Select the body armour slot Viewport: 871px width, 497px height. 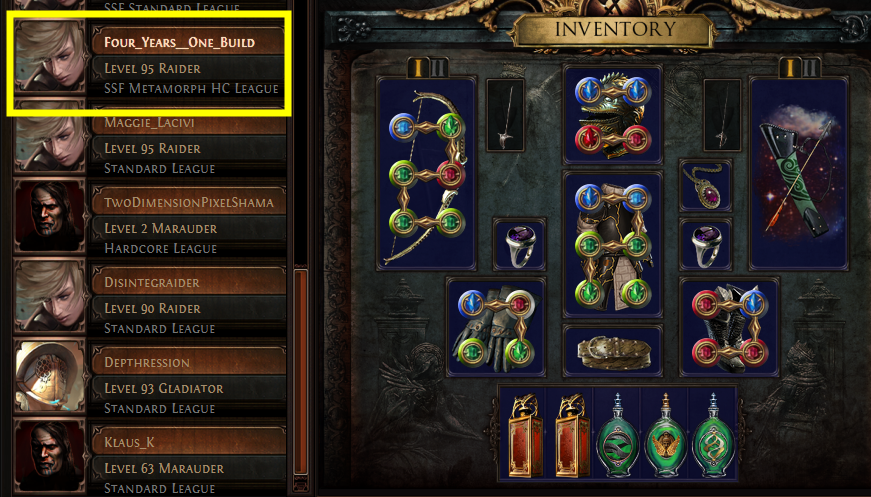(613, 244)
